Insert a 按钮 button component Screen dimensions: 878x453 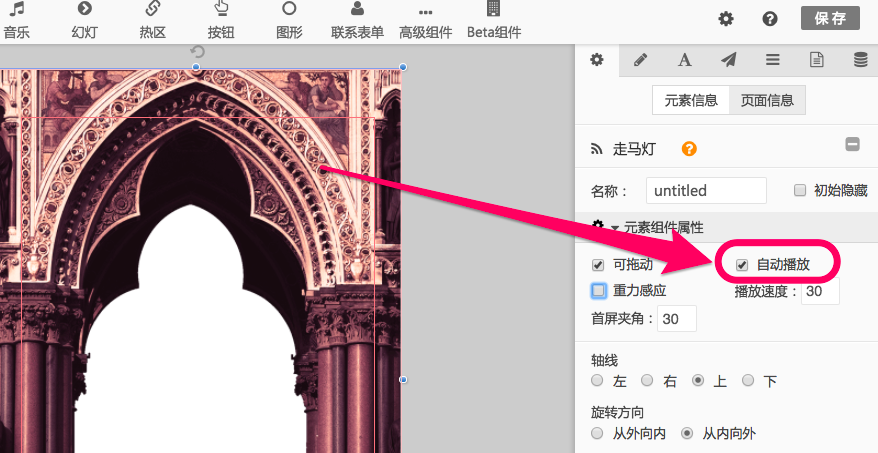tap(221, 19)
